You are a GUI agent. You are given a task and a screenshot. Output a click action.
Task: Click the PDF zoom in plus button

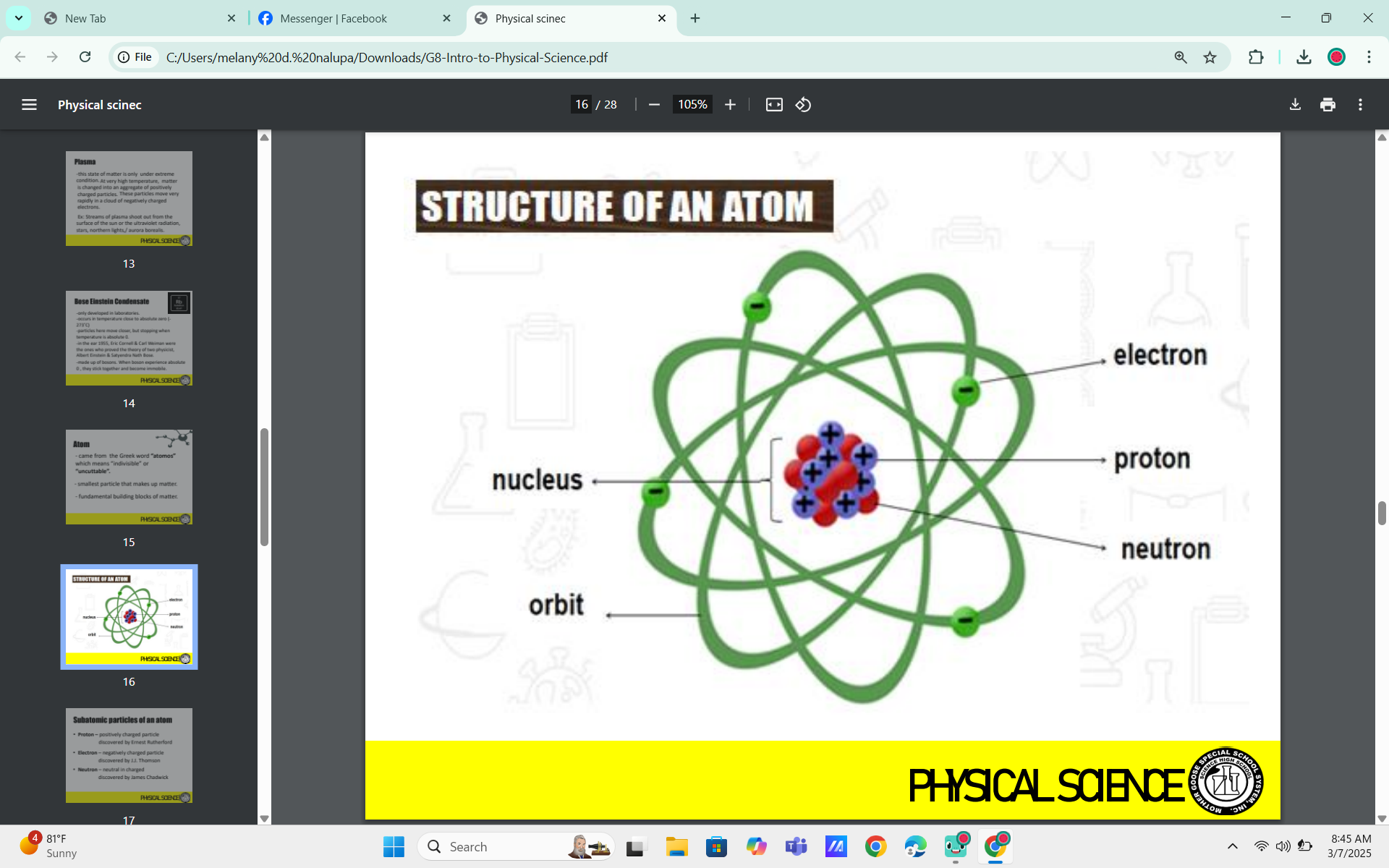[730, 105]
